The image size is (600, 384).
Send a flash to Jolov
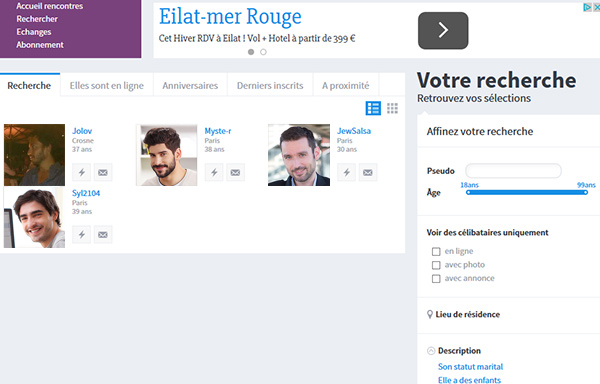click(x=82, y=172)
